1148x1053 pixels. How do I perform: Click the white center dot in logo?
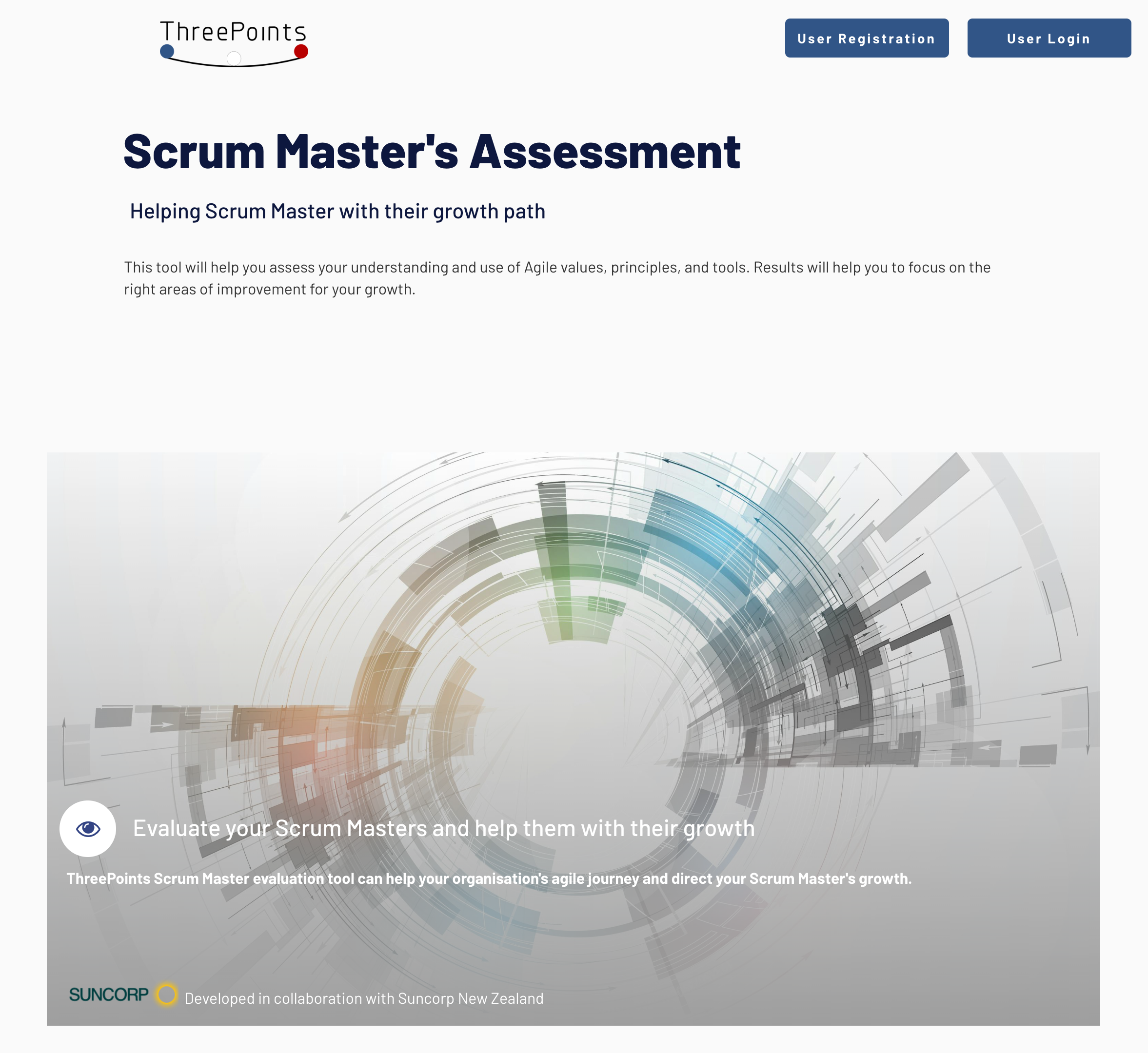[x=234, y=58]
